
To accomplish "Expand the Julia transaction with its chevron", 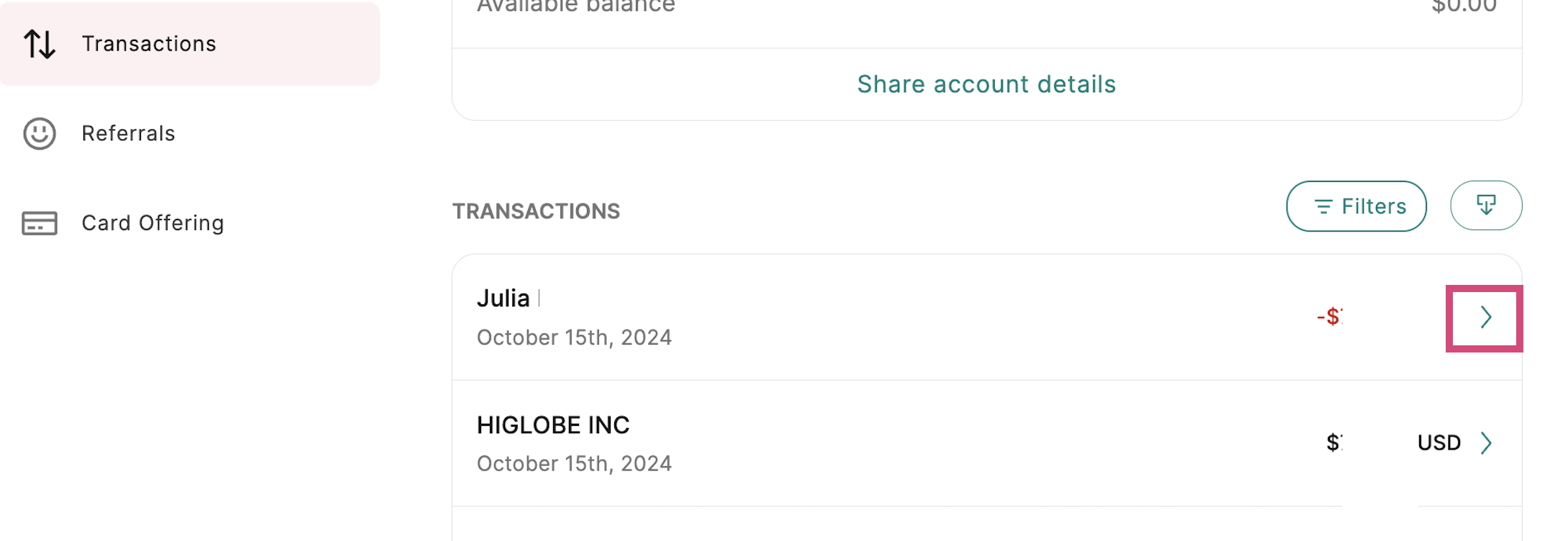I will tap(1485, 317).
